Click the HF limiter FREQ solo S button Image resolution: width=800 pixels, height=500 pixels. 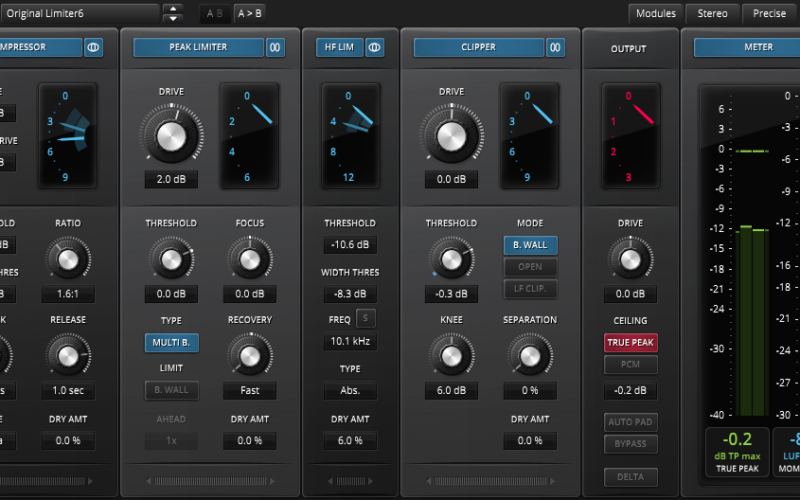tap(366, 319)
